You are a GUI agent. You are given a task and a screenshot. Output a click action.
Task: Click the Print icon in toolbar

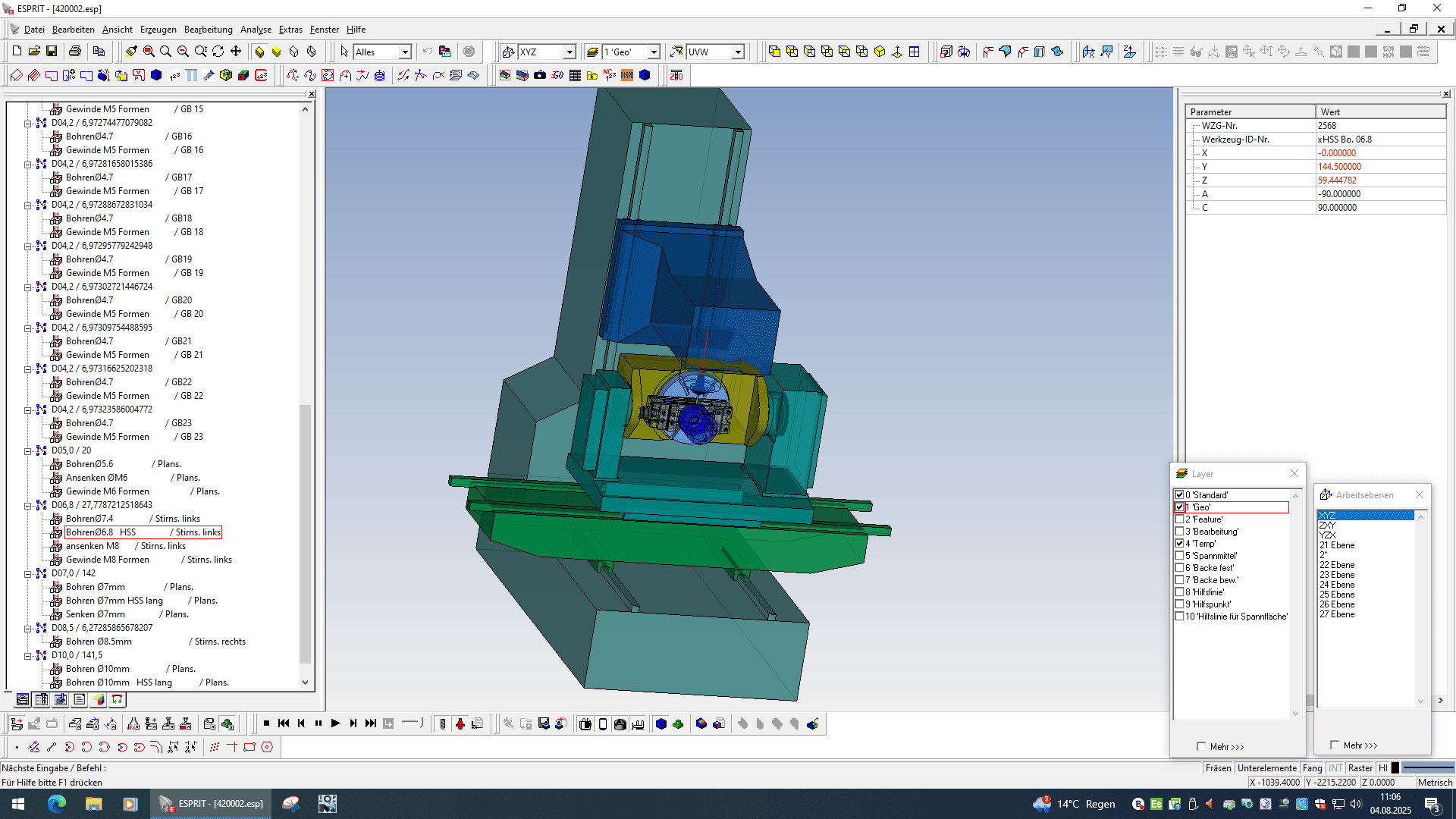pyautogui.click(x=75, y=52)
